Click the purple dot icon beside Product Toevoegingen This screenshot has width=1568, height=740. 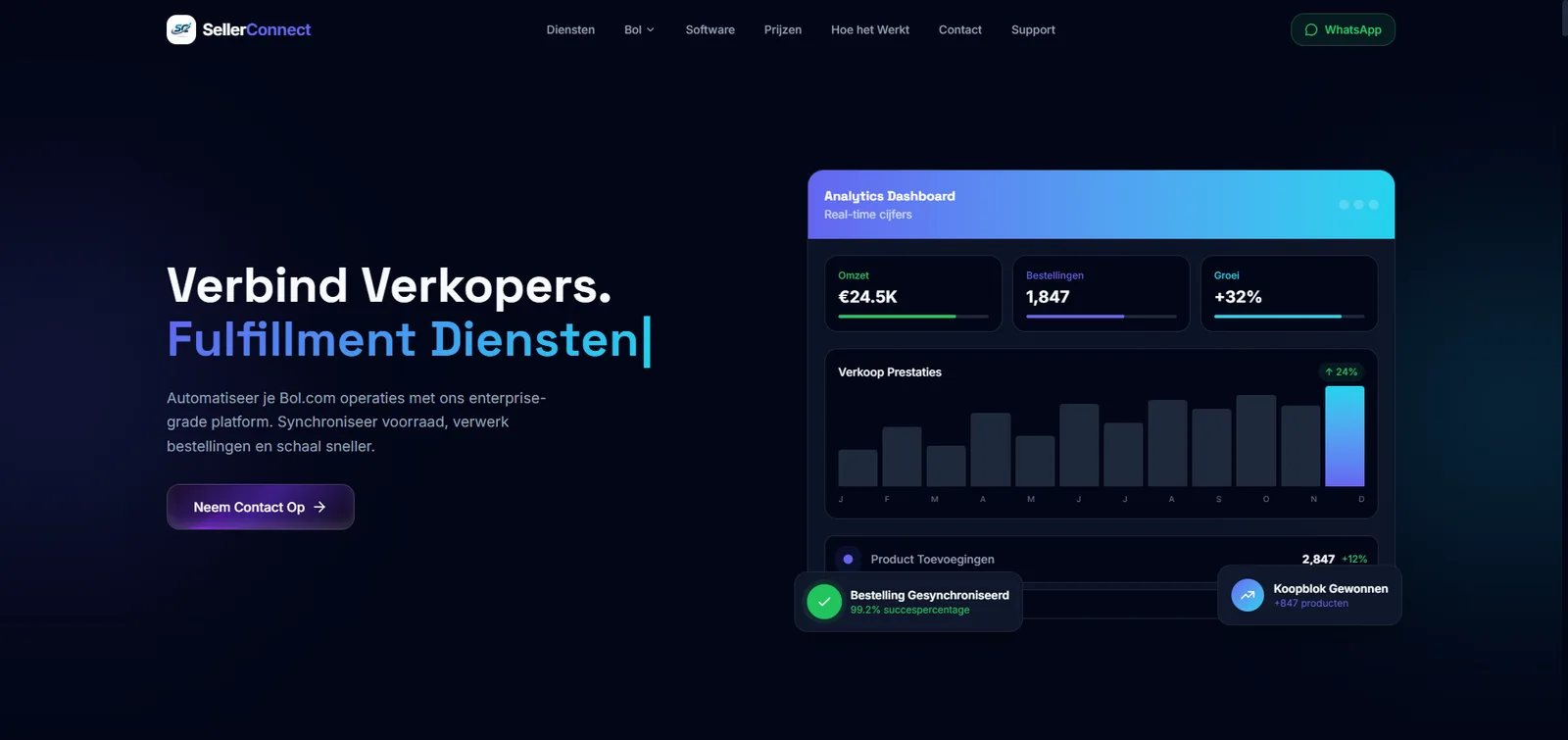tap(848, 559)
